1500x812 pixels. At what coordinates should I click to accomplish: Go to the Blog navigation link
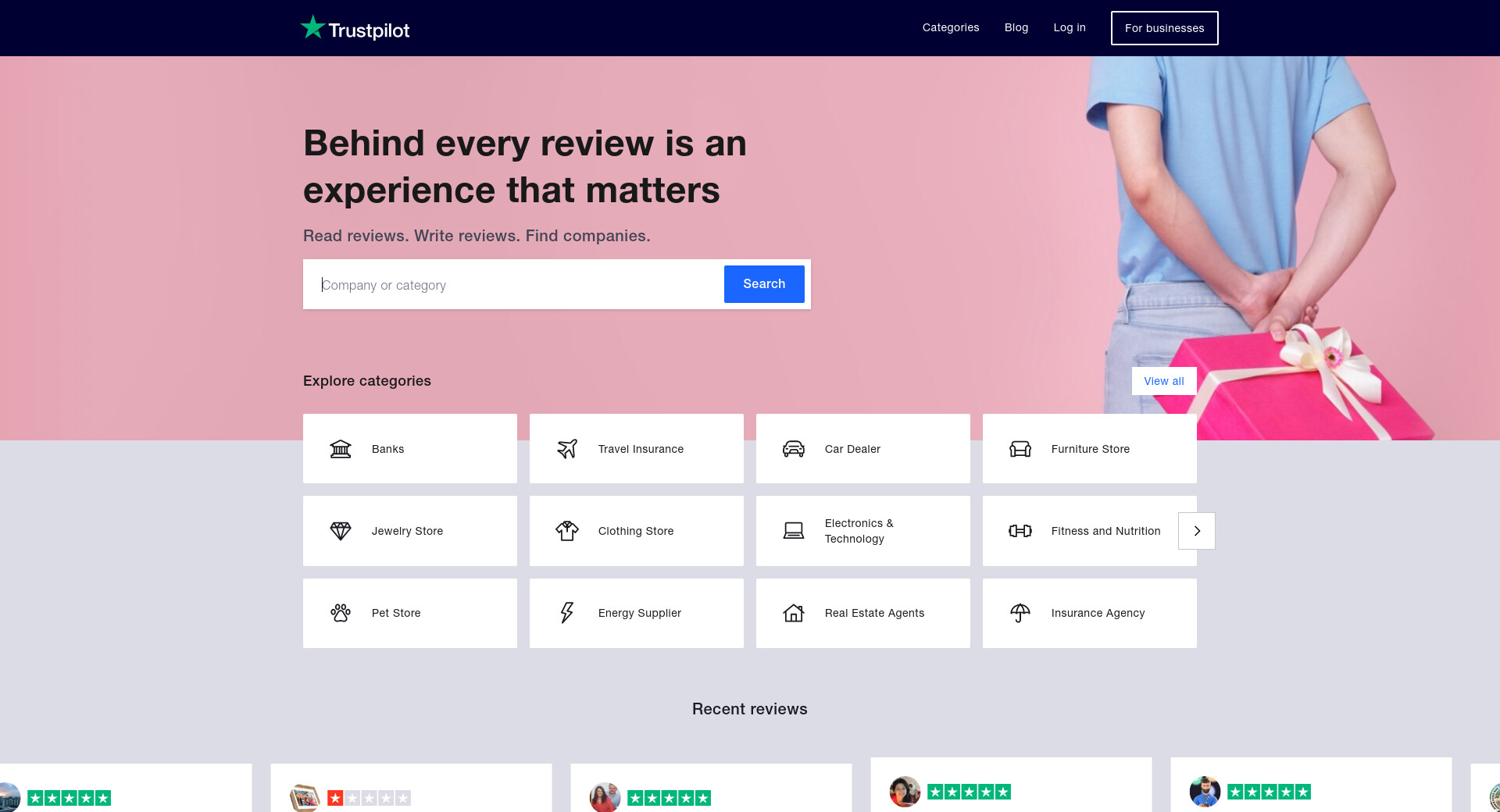1016,27
